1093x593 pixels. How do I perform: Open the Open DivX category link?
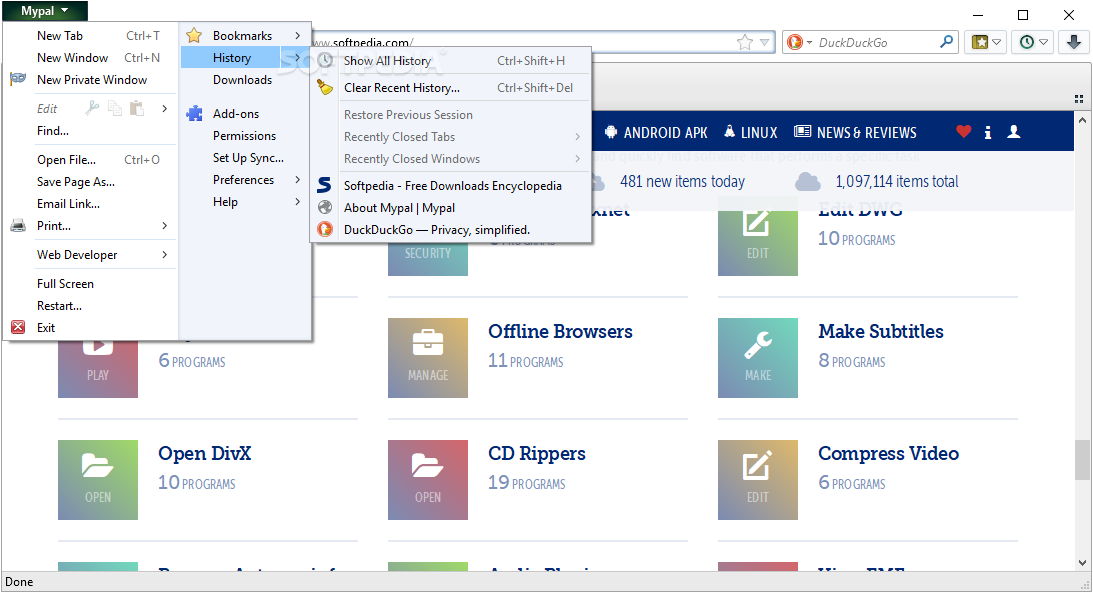(x=205, y=454)
